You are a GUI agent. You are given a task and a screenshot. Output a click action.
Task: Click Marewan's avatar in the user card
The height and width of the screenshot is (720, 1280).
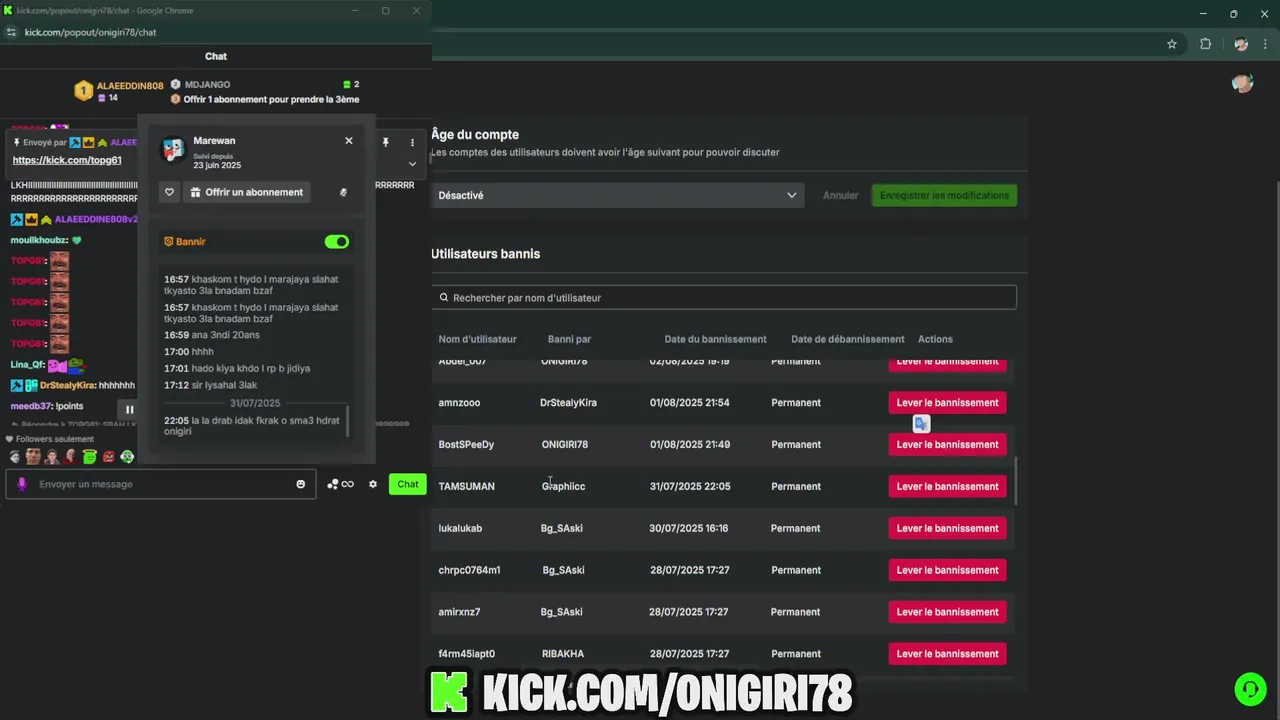click(x=173, y=150)
